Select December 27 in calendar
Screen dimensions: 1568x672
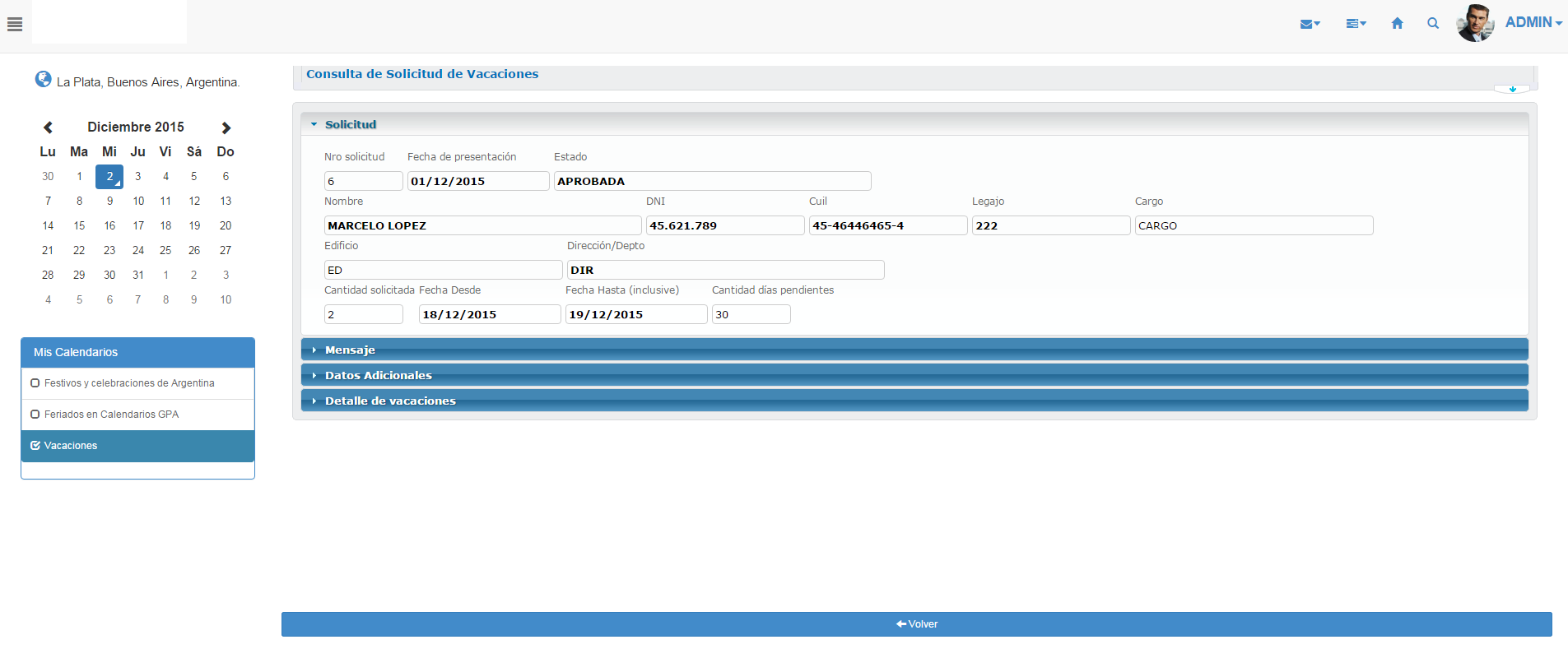226,250
